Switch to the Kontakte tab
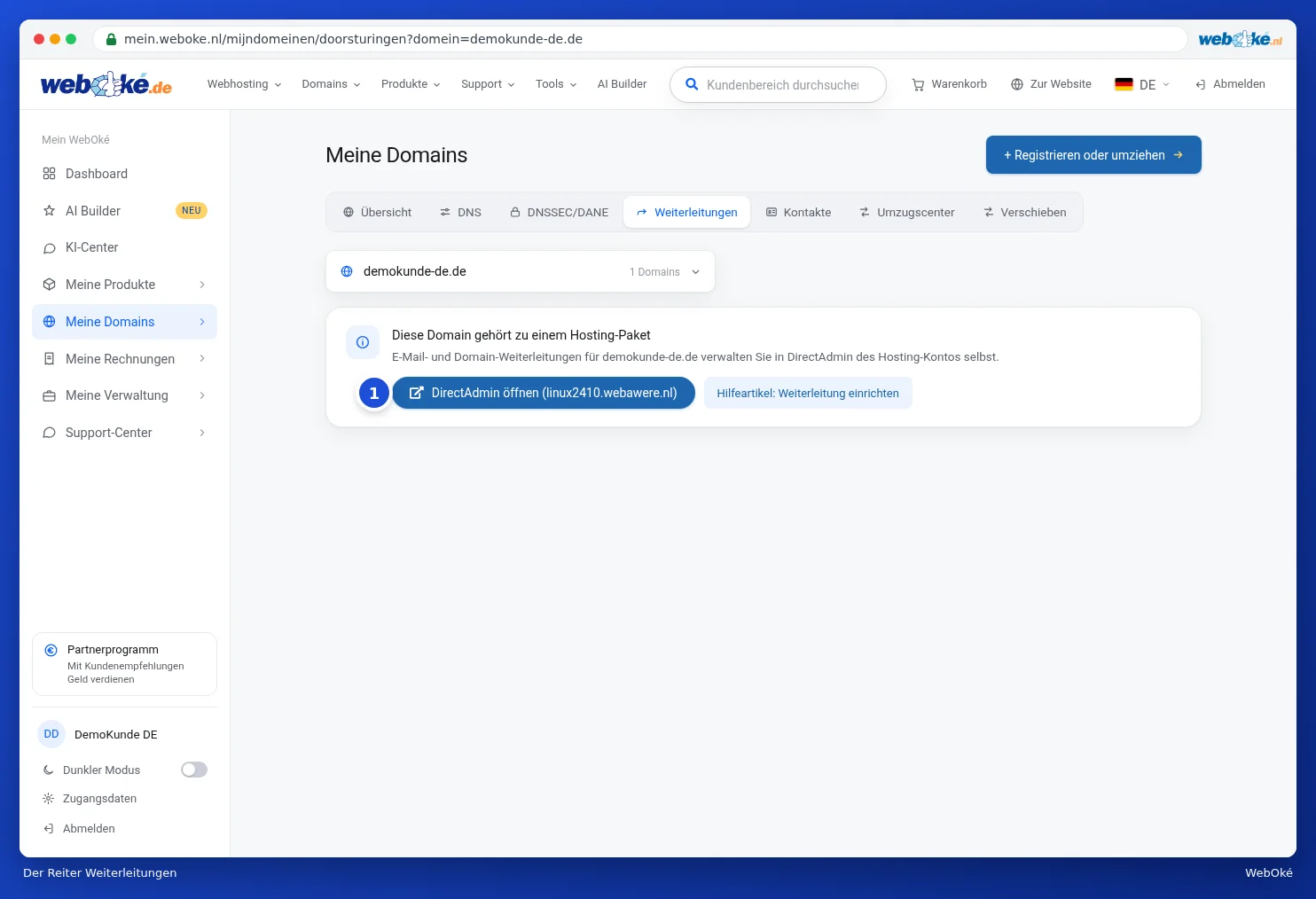This screenshot has width=1316, height=899. pos(799,213)
